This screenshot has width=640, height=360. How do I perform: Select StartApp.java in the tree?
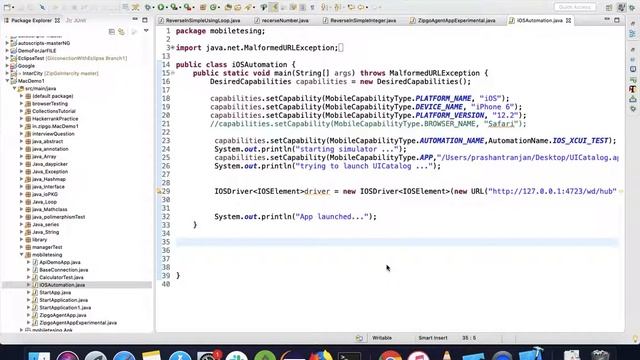pyautogui.click(x=55, y=293)
